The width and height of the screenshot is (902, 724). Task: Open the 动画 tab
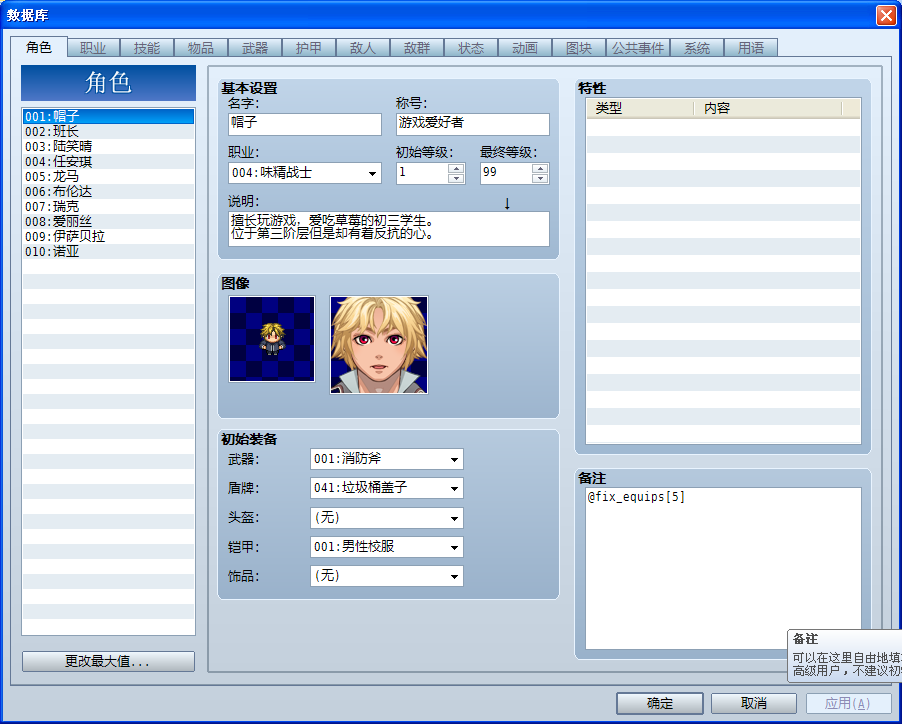click(525, 48)
